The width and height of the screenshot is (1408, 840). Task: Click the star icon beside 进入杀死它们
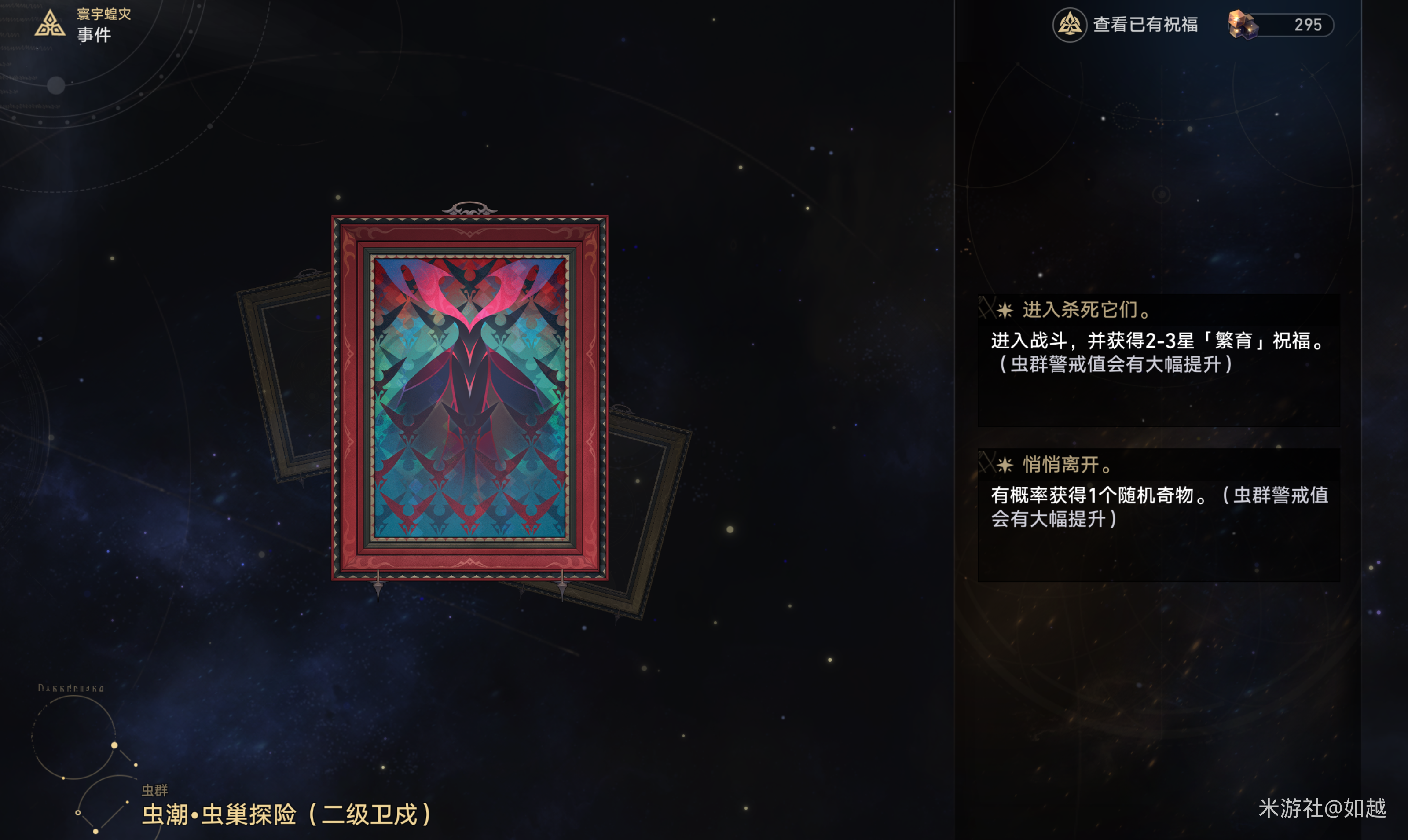(1005, 310)
